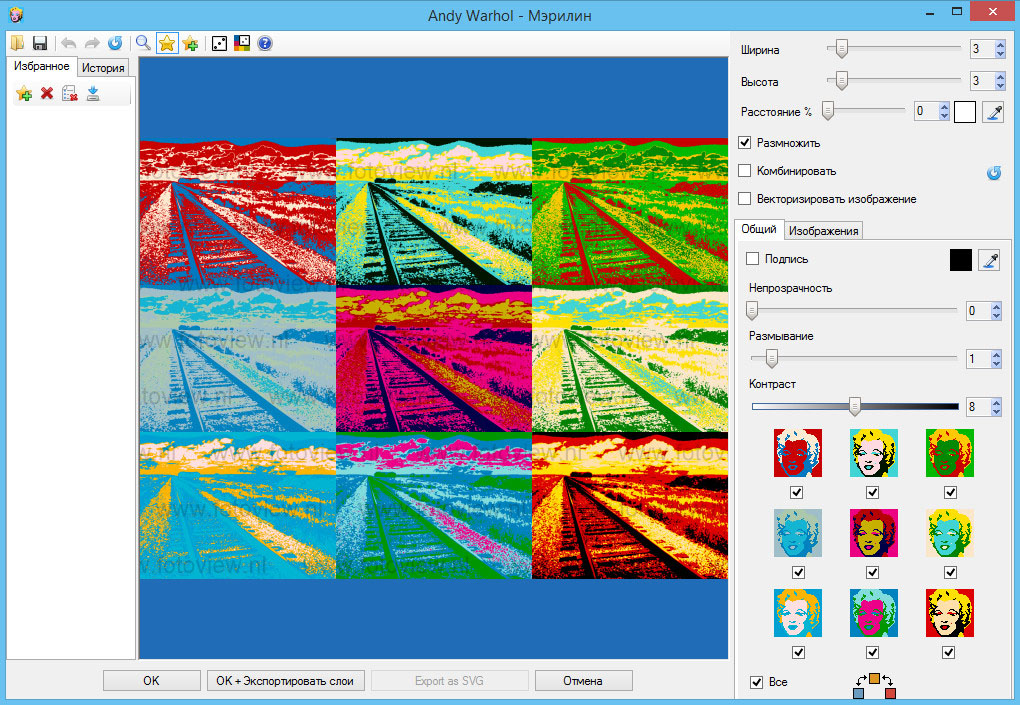
Task: Pick the Подпись color with the eyedropper
Action: pos(989,260)
